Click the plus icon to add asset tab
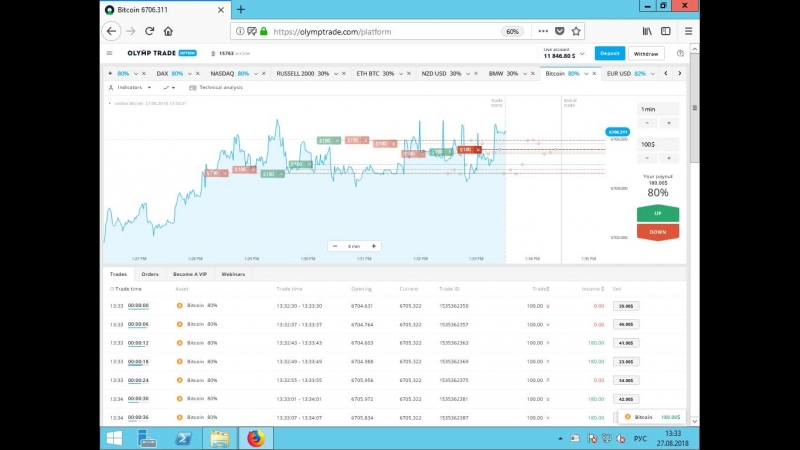The height and width of the screenshot is (450, 800). (x=110, y=73)
